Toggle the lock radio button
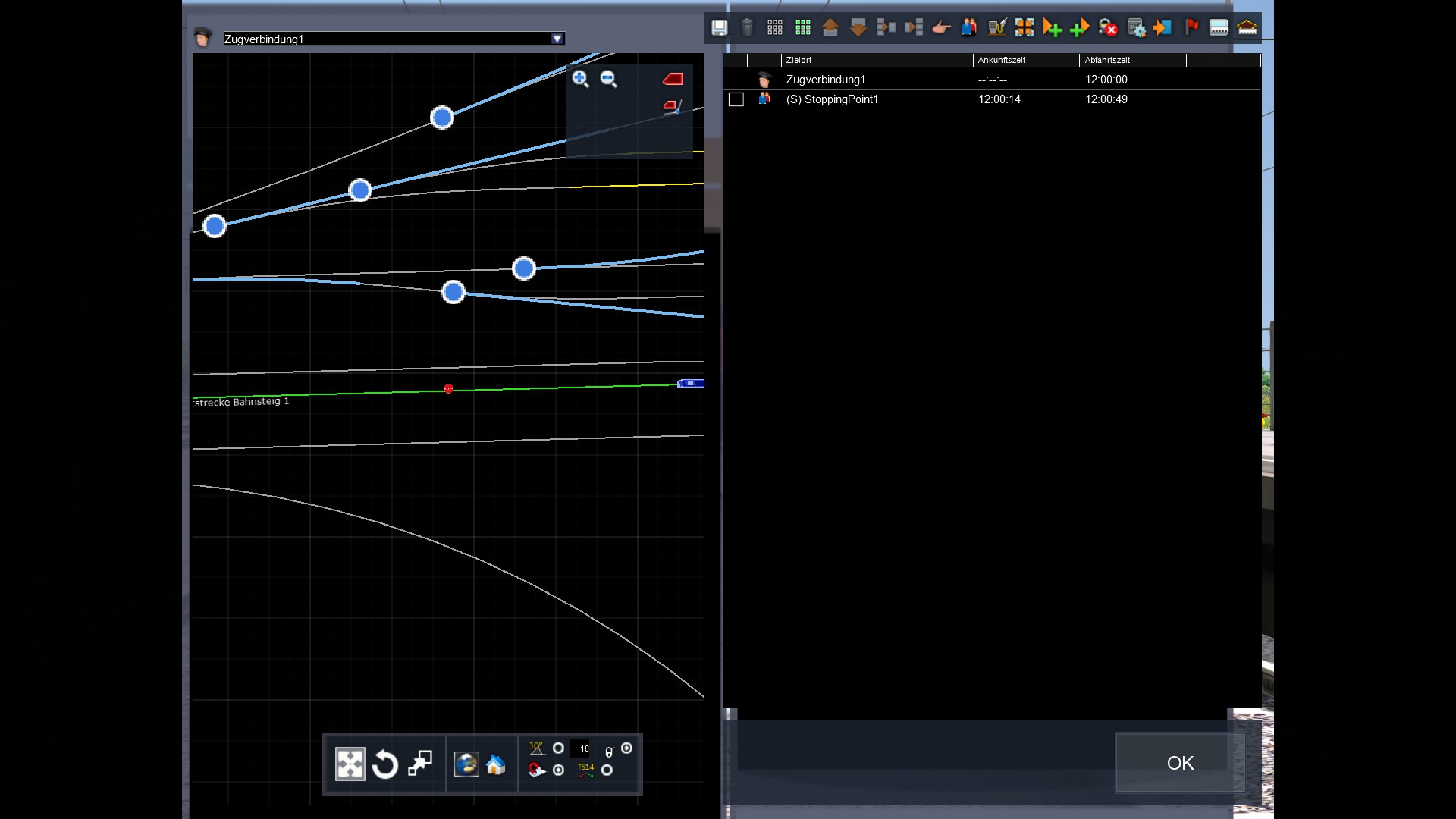1456x819 pixels. (626, 748)
